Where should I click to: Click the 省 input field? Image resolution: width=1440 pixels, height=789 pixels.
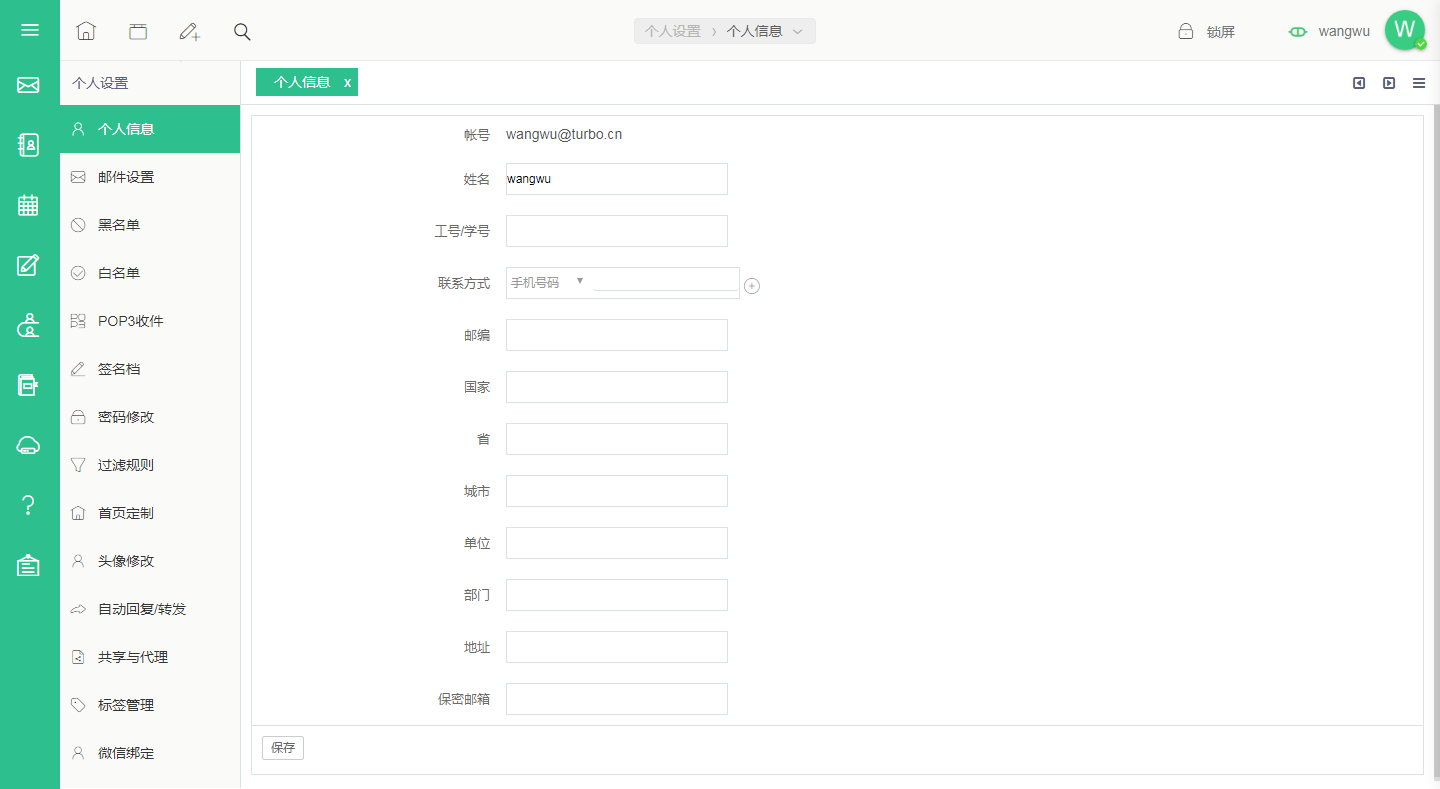coord(617,439)
